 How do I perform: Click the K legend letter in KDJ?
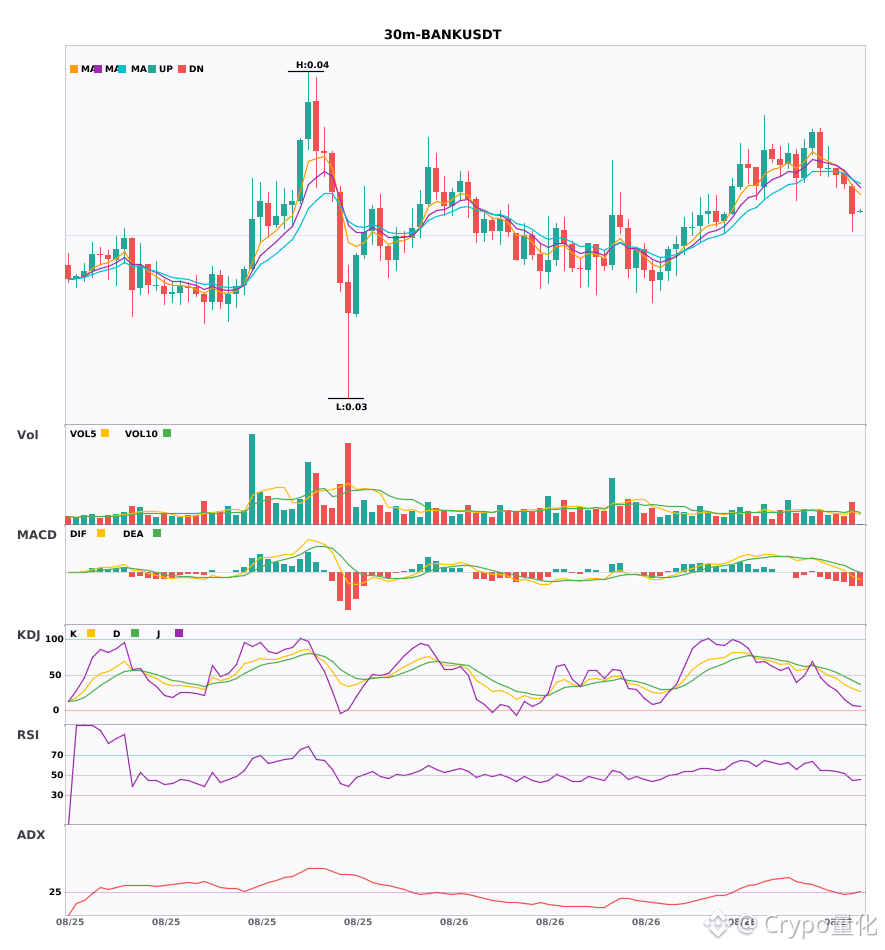(x=73, y=634)
